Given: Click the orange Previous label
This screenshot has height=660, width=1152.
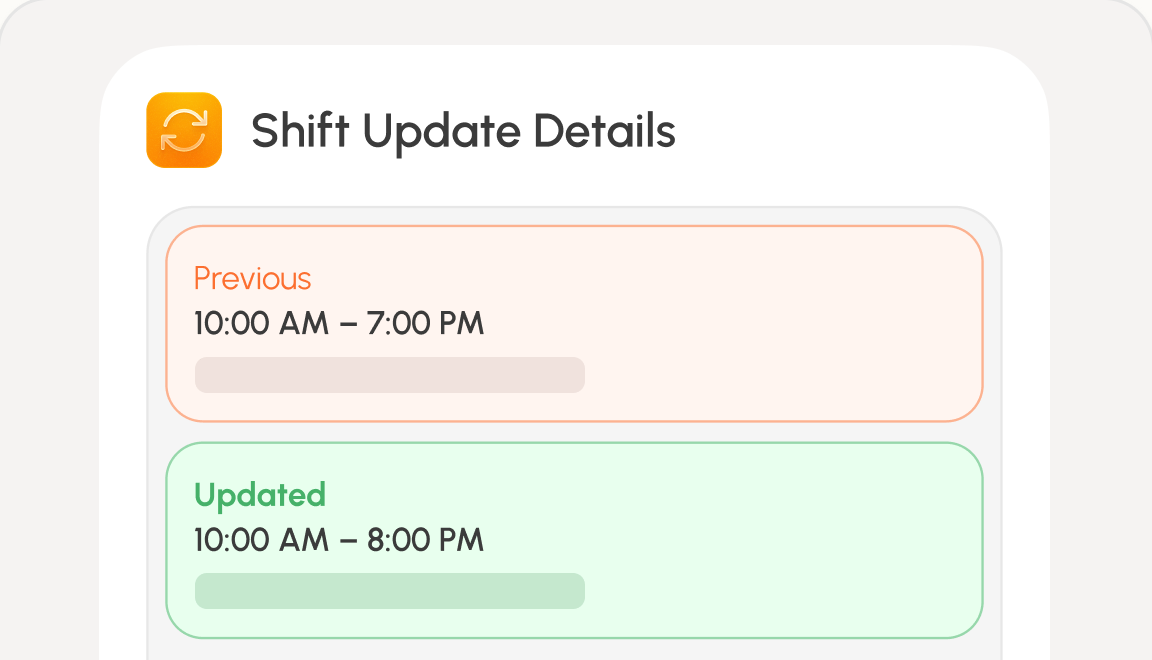Looking at the screenshot, I should point(253,279).
